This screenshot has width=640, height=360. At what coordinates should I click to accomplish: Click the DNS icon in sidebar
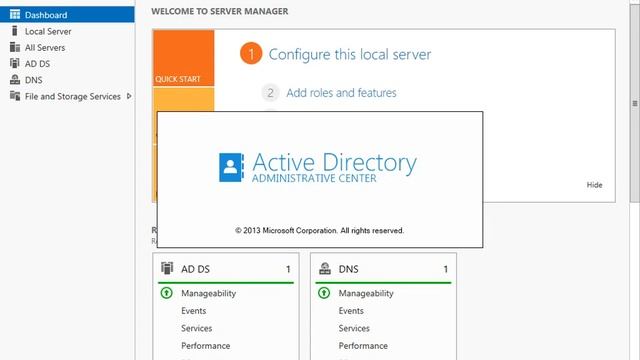pyautogui.click(x=15, y=80)
